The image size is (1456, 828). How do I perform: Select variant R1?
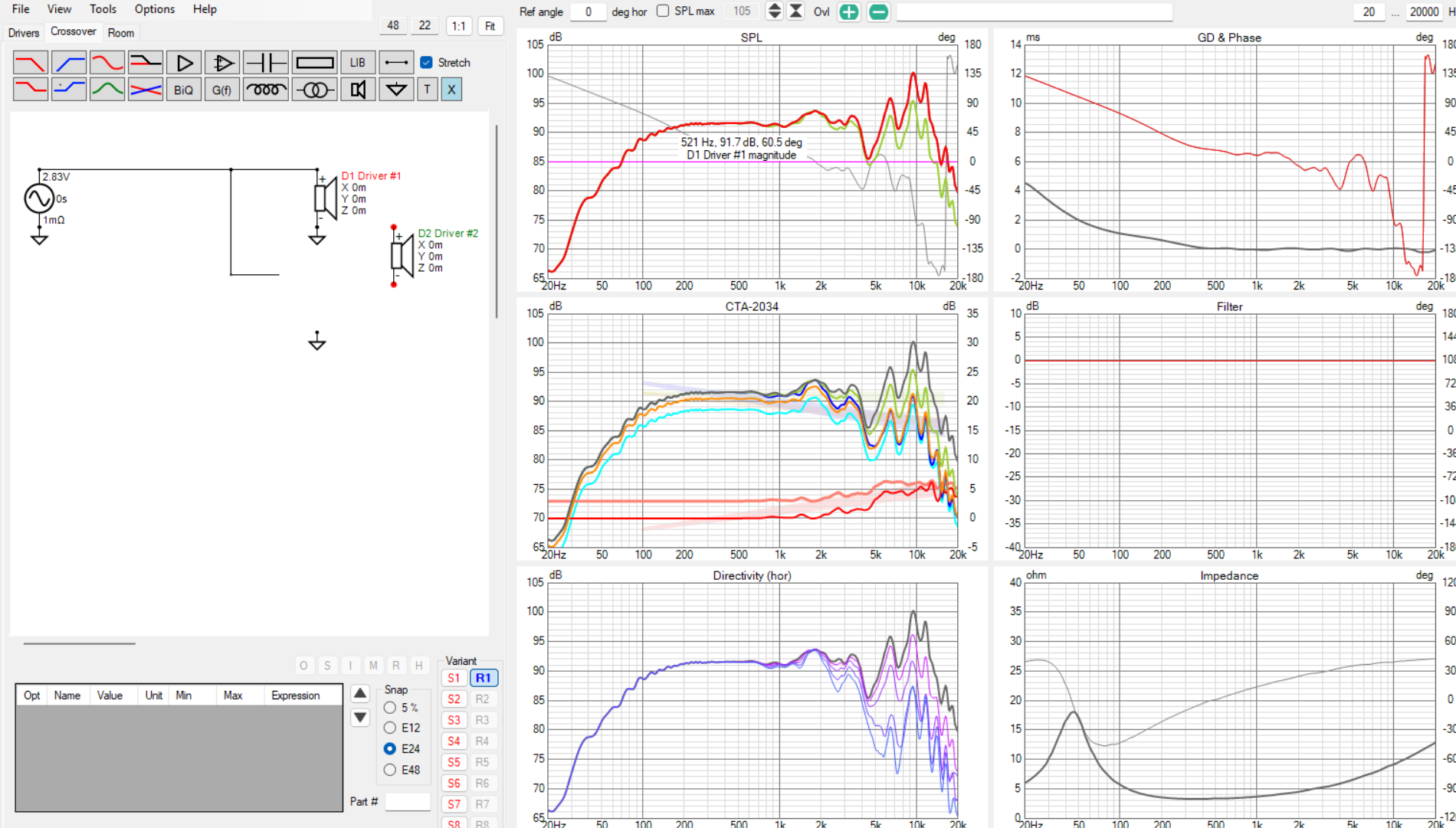tap(483, 678)
